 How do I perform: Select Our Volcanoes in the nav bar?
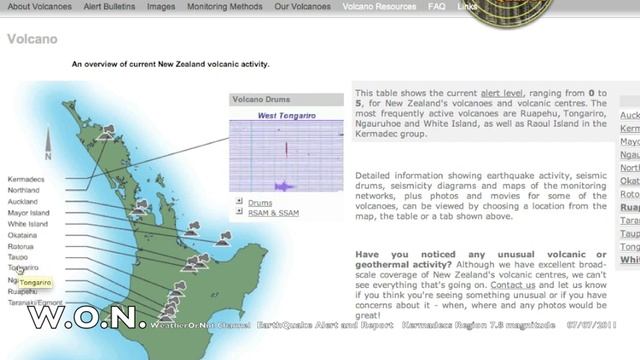[302, 7]
